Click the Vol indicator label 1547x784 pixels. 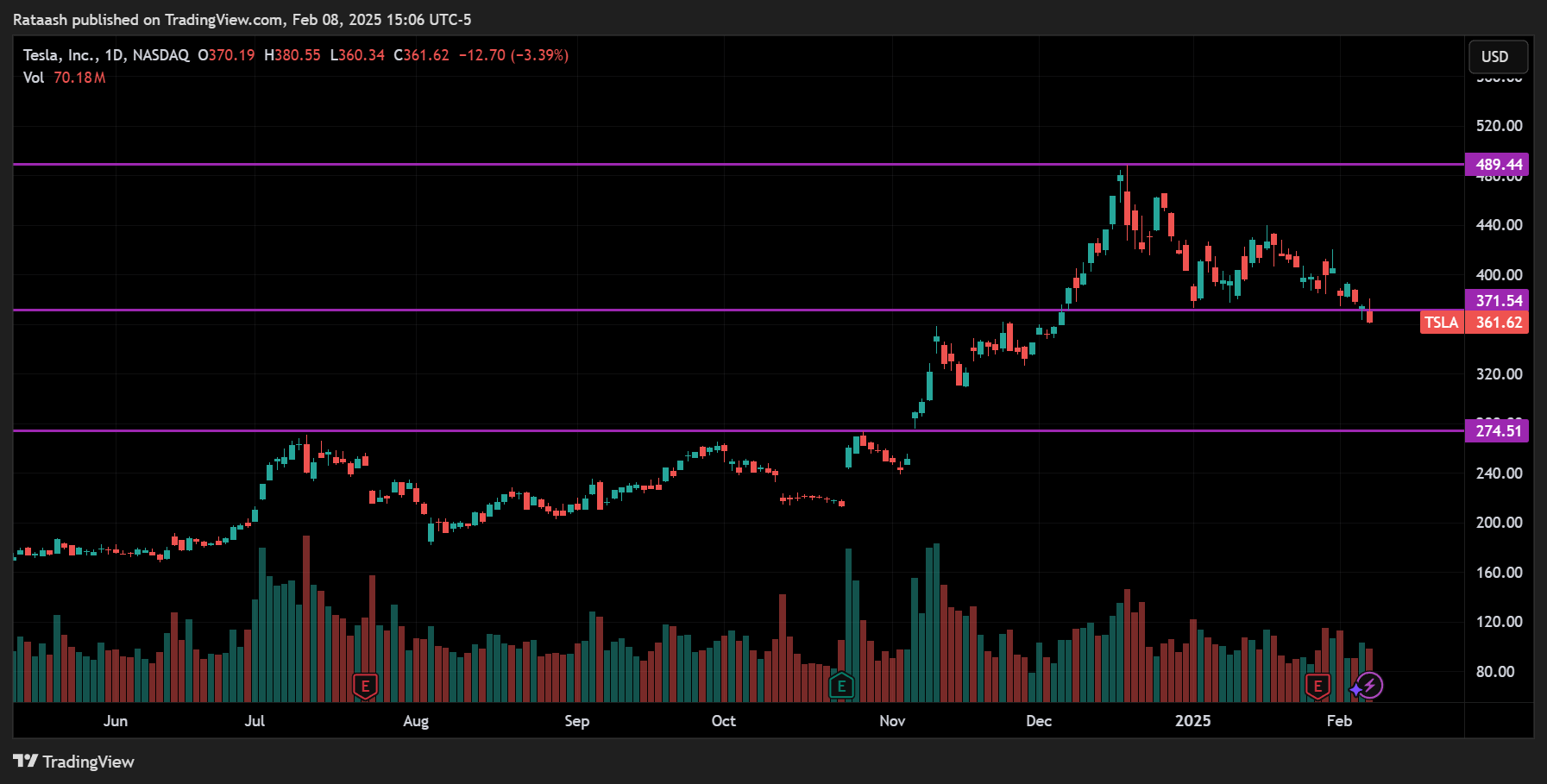[34, 78]
